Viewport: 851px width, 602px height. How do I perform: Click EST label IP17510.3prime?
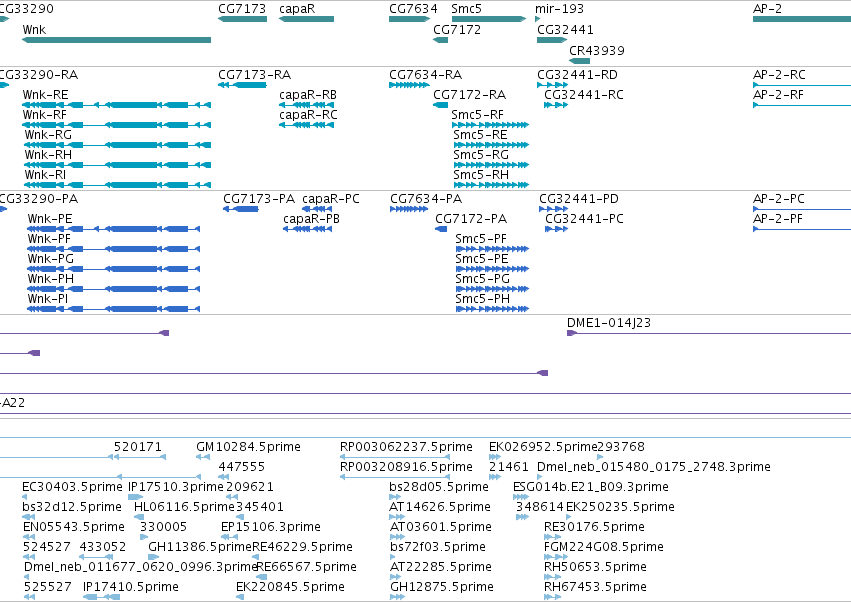pyautogui.click(x=176, y=487)
